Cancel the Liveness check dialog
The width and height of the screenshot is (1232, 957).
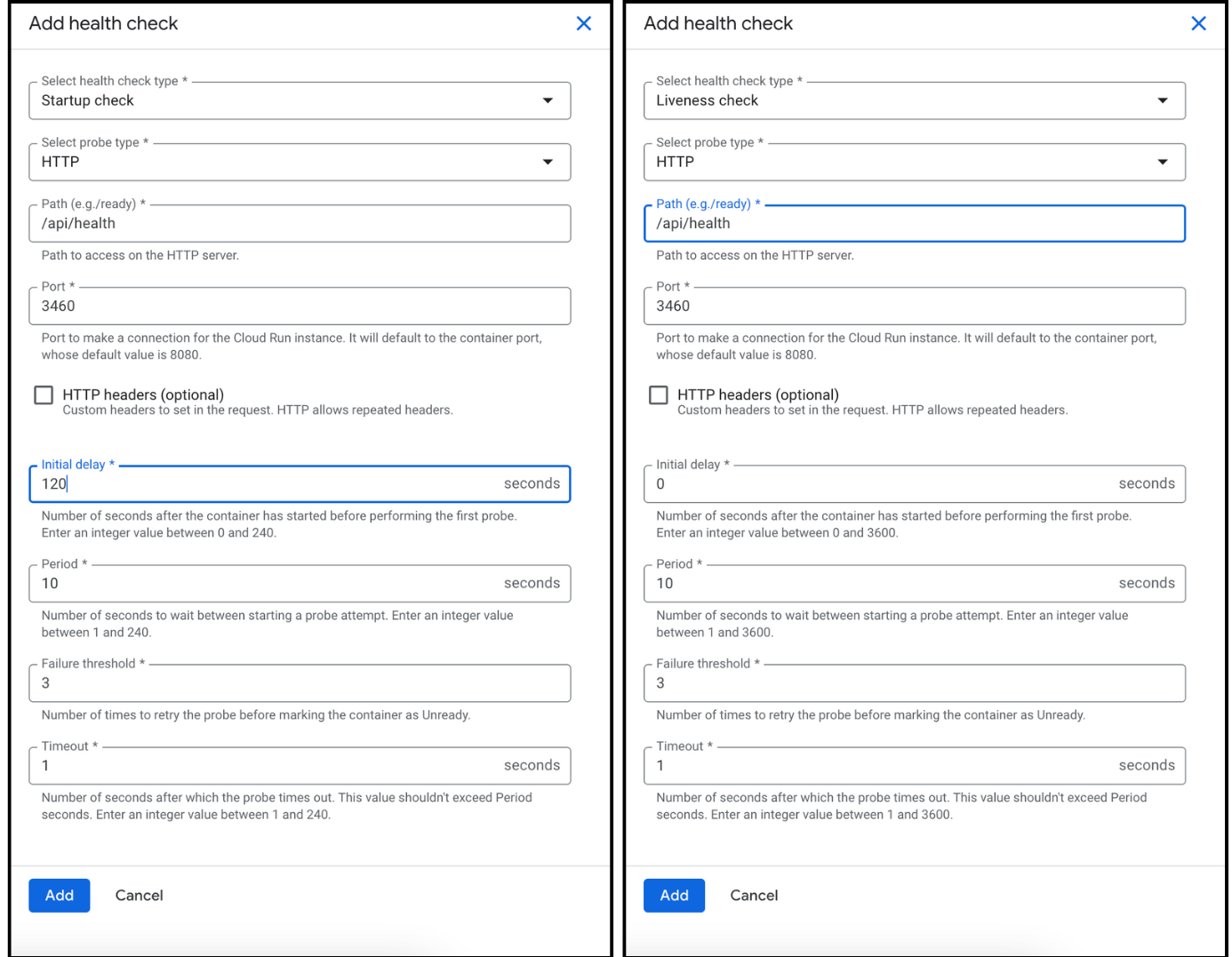(754, 895)
